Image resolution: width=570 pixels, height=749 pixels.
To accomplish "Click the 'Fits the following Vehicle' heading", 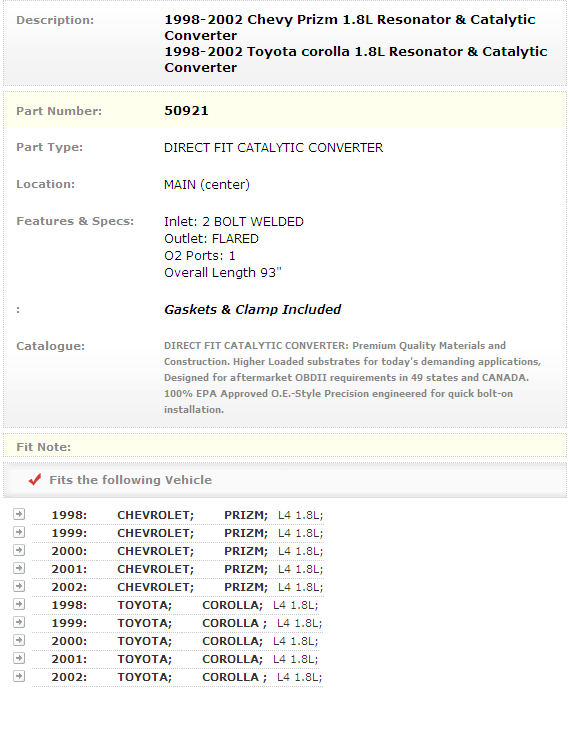I will [130, 480].
